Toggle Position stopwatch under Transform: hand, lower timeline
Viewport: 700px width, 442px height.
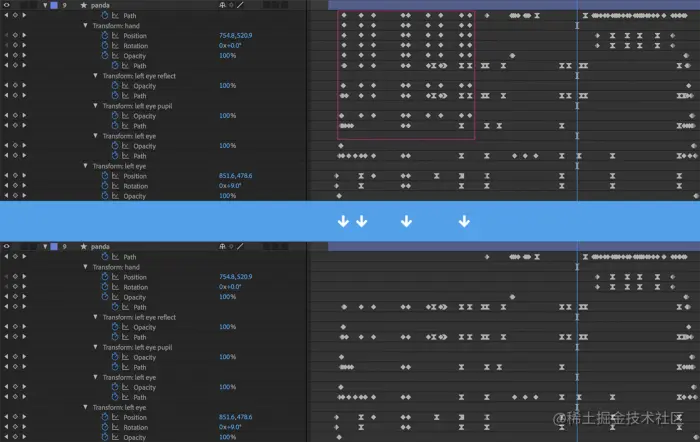tap(105, 277)
